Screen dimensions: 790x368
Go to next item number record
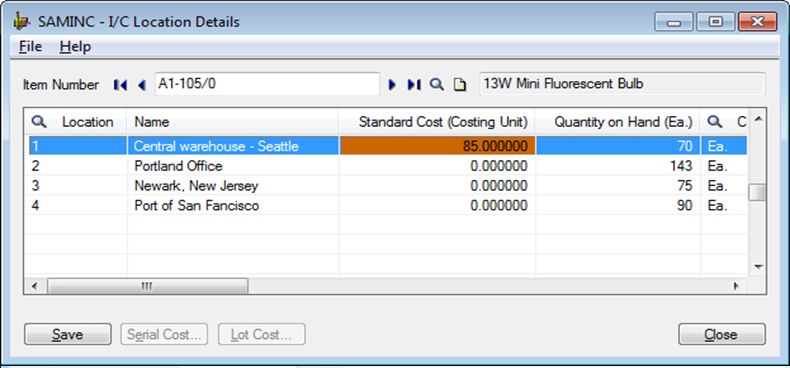coord(392,85)
